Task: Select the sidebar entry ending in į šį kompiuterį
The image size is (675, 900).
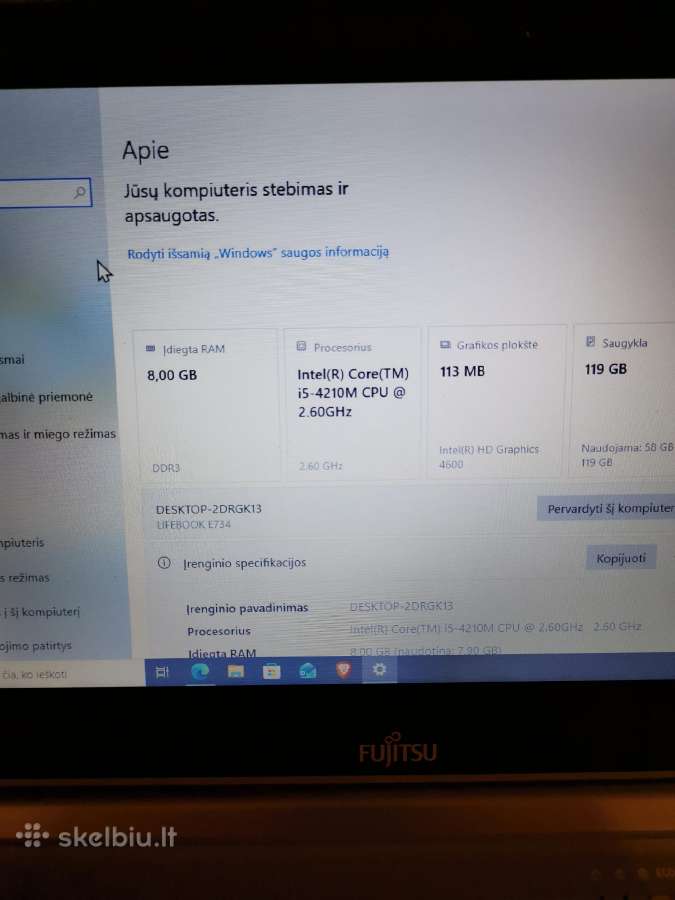Action: (40, 611)
